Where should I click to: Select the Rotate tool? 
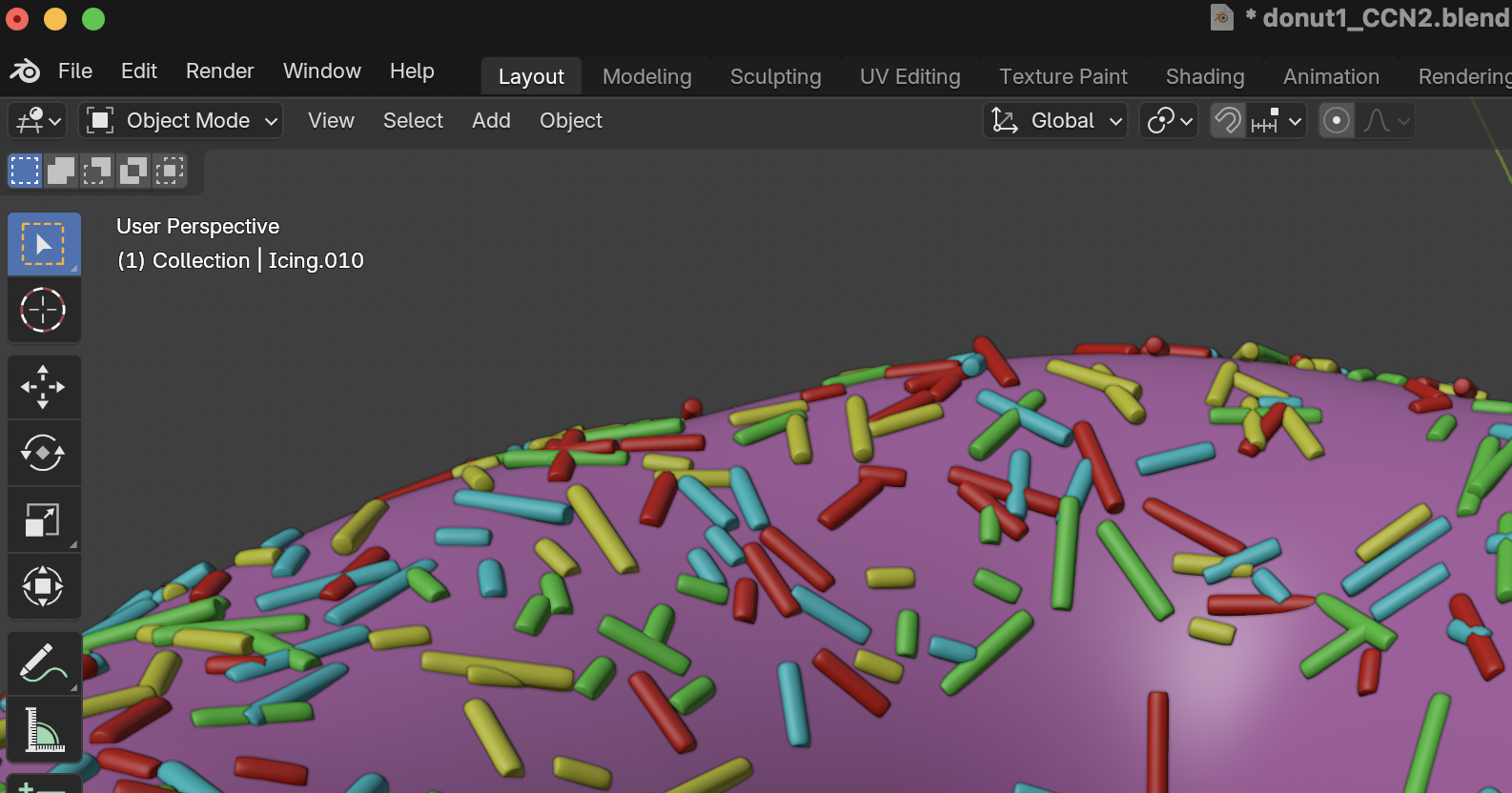(x=44, y=453)
